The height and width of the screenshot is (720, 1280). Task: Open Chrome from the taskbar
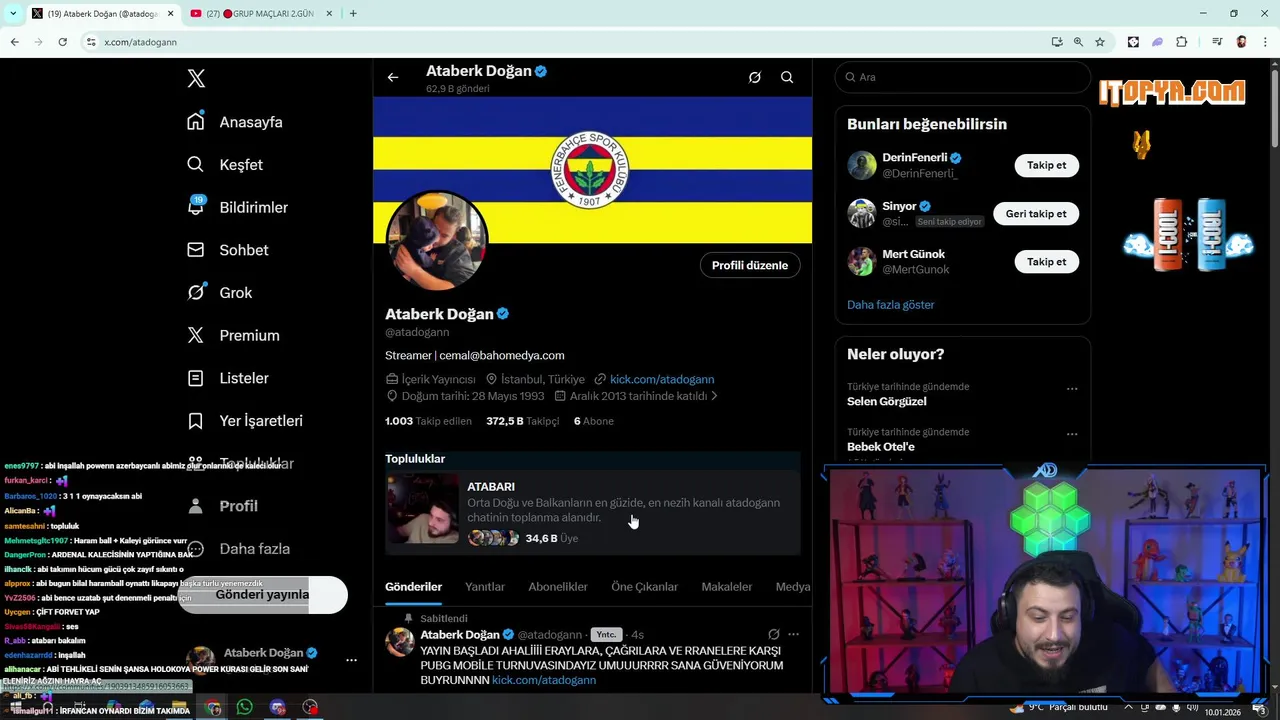[x=213, y=707]
